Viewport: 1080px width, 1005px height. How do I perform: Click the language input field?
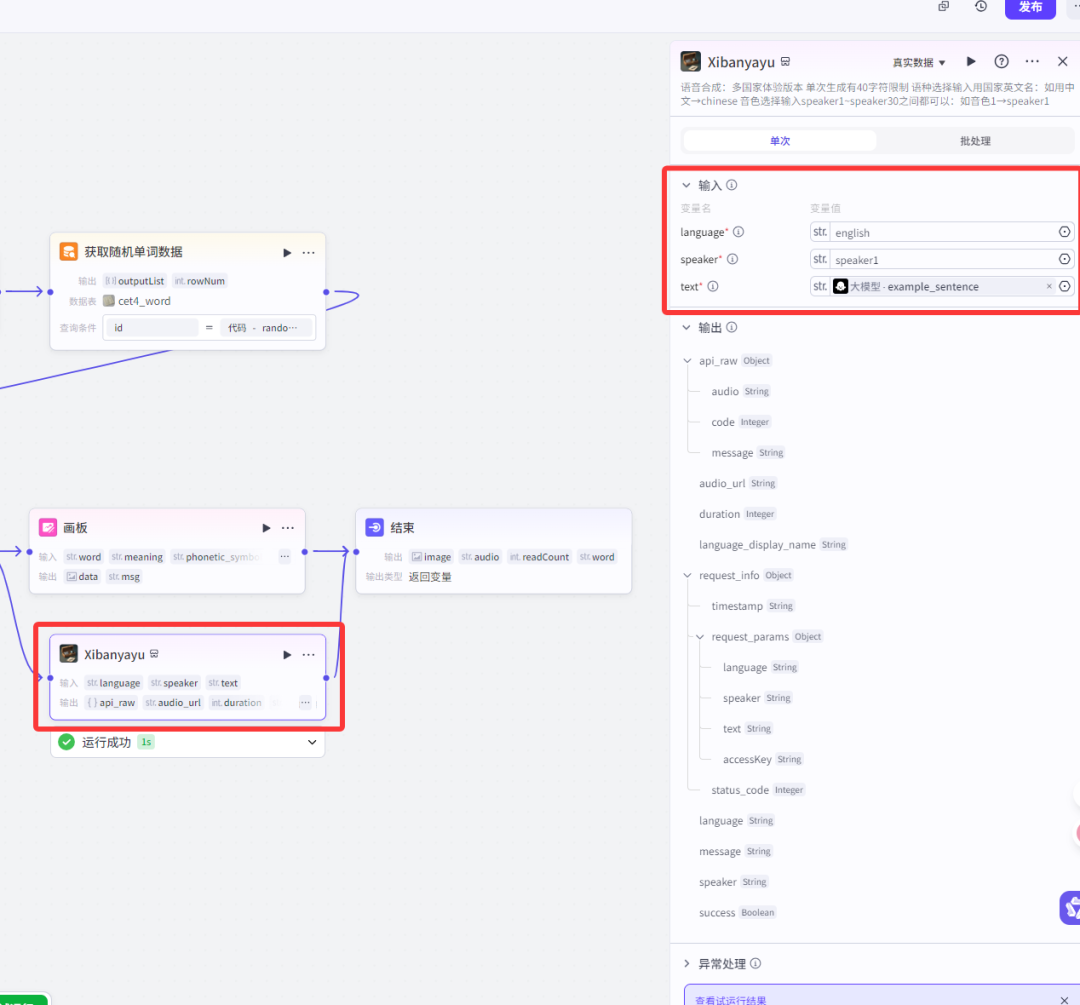coord(940,233)
